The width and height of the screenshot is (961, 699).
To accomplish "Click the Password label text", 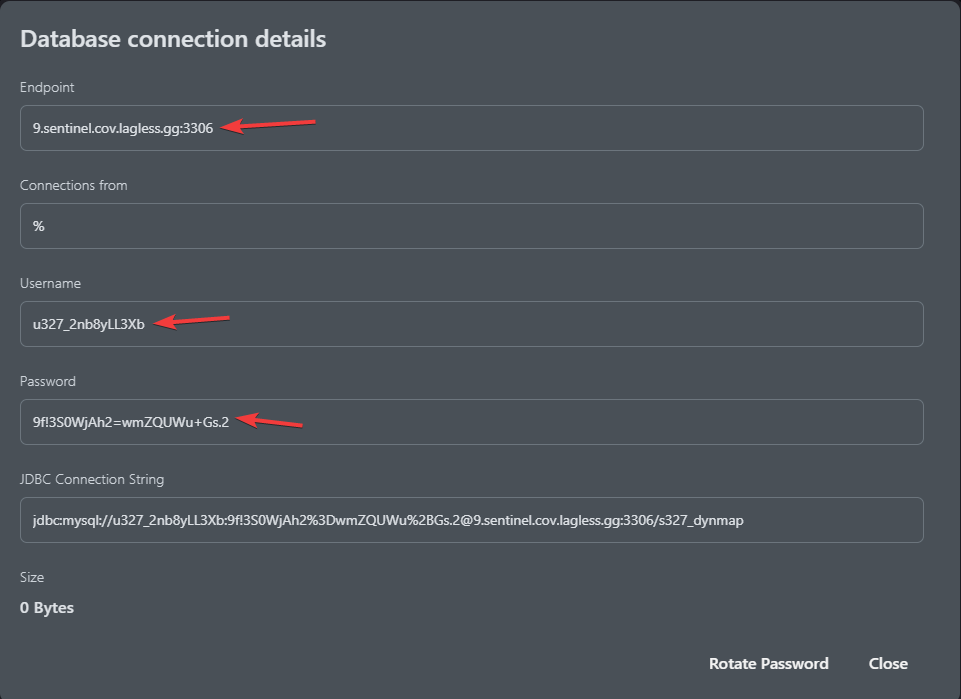I will (x=48, y=381).
